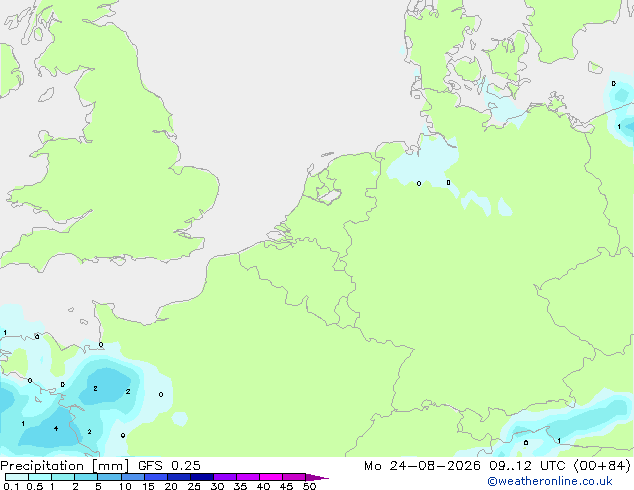The height and width of the screenshot is (490, 634).
Task: Click the '0.5' legend scale label
Action: coord(35,486)
